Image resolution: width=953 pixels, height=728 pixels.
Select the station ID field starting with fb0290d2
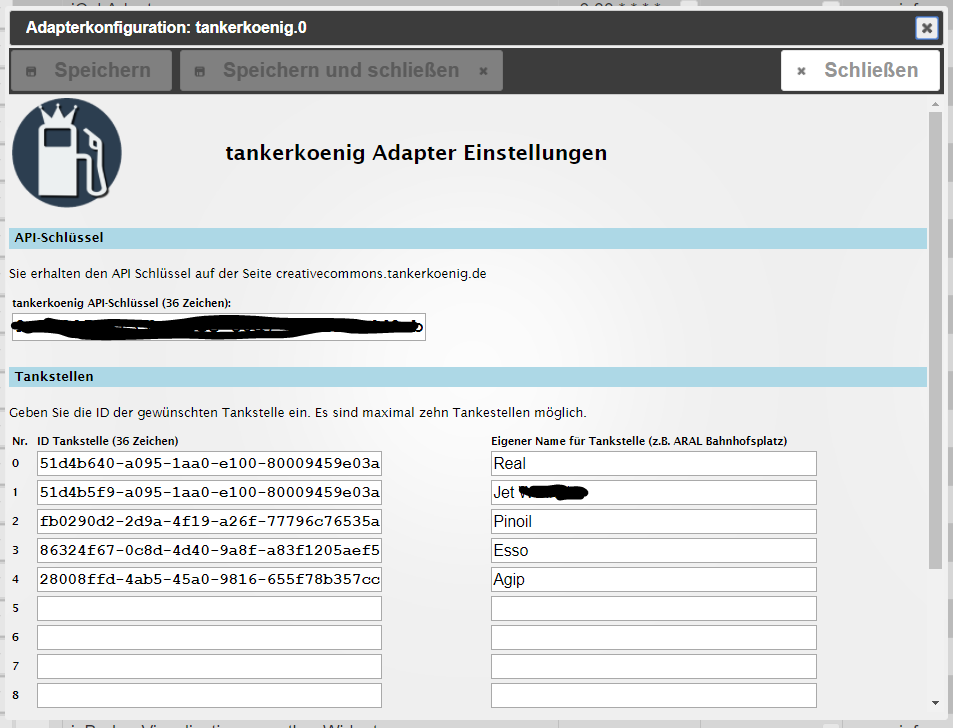point(209,521)
